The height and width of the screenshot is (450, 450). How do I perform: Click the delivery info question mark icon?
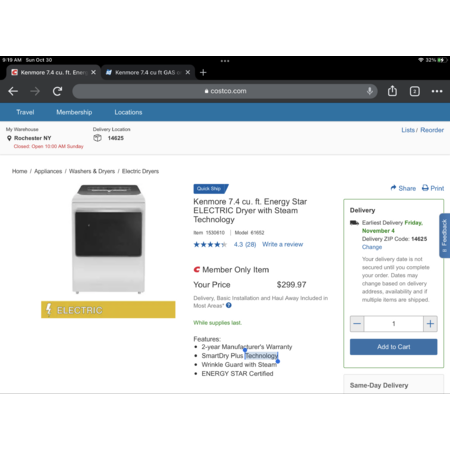(x=229, y=305)
